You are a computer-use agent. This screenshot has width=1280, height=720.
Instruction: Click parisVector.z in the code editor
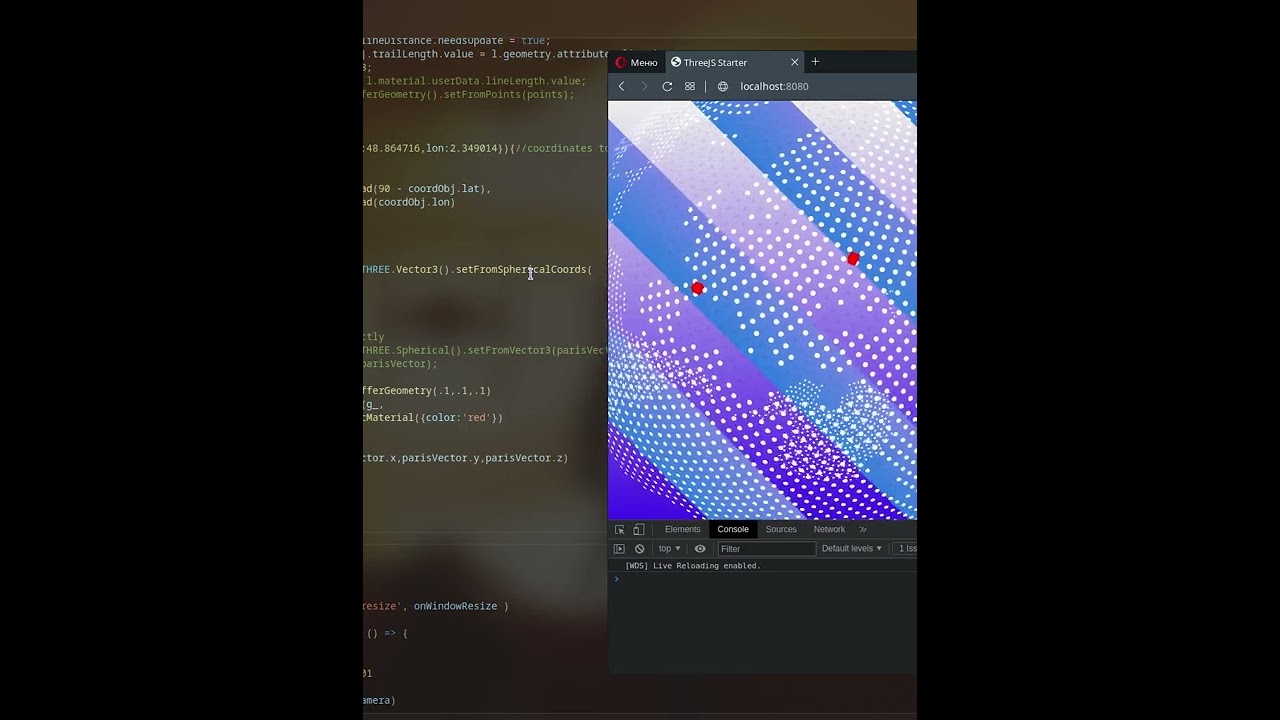[523, 458]
